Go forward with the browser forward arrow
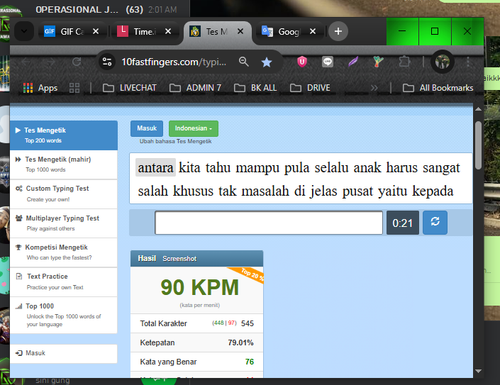This screenshot has width=500, height=385. click(x=50, y=62)
